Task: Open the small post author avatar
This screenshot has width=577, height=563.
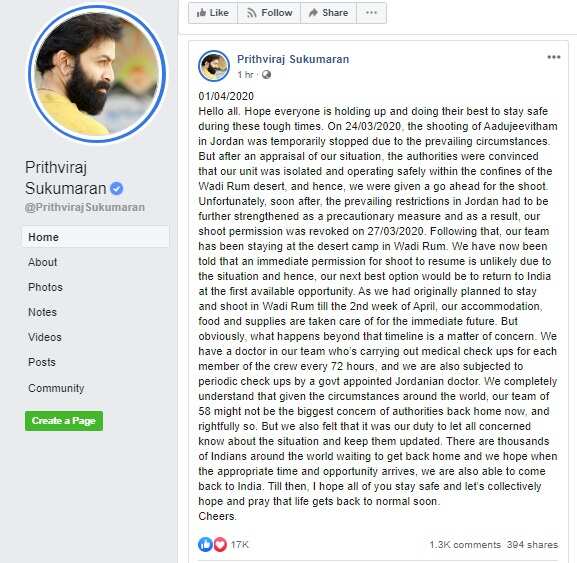Action: [x=214, y=66]
